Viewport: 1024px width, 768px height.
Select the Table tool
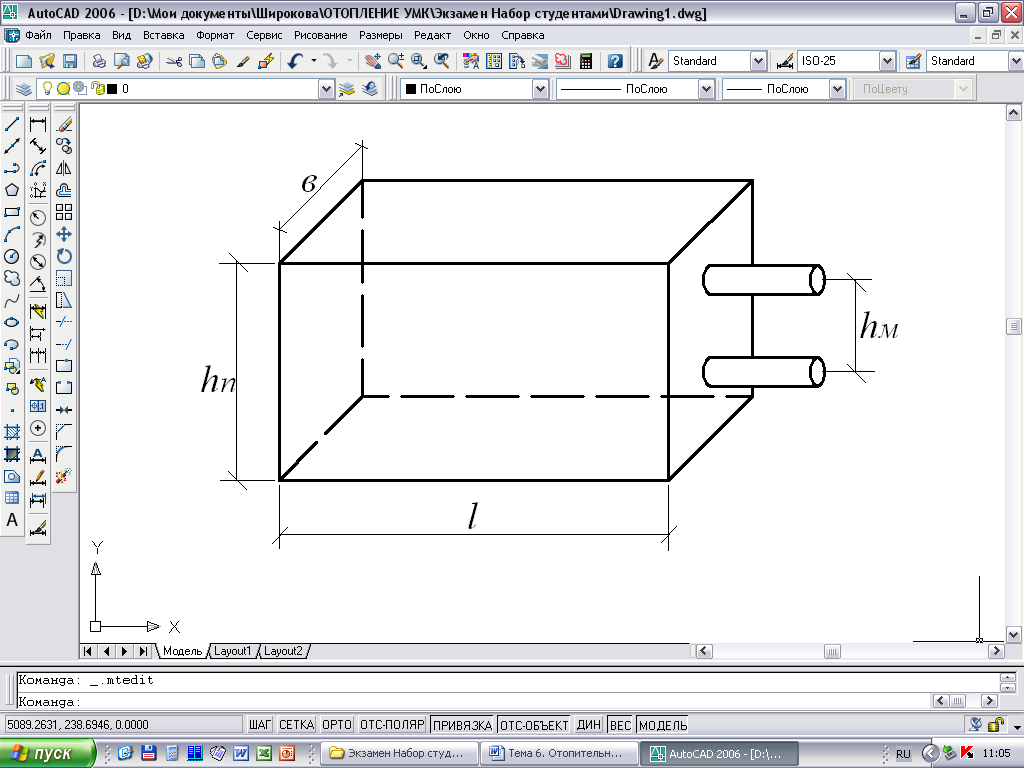12,498
